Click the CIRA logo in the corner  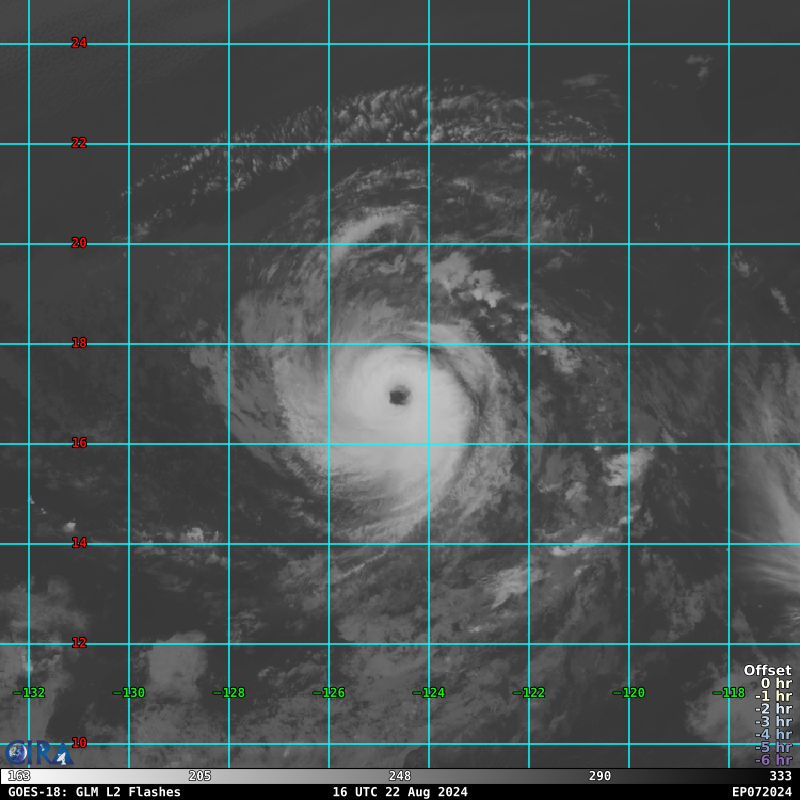[36, 752]
